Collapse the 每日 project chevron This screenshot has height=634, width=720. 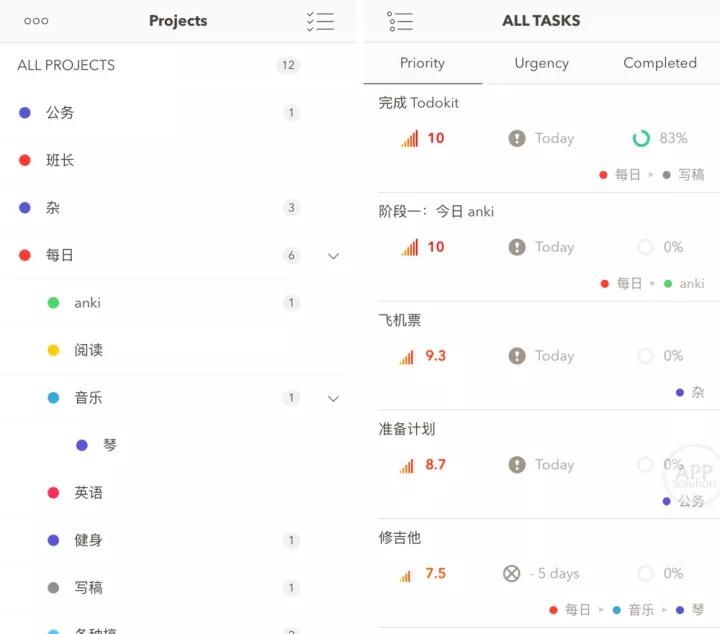333,256
